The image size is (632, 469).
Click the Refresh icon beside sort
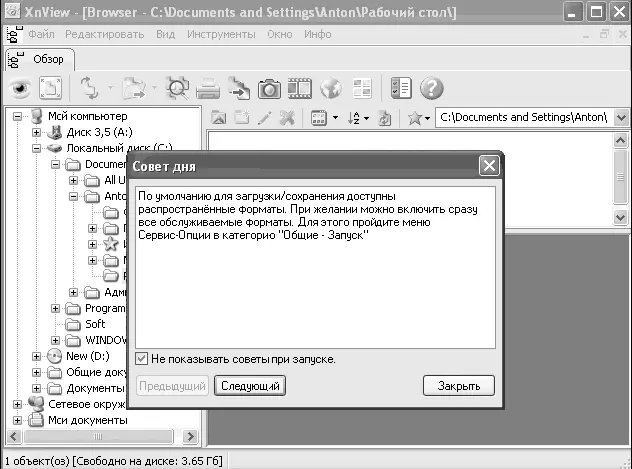[x=385, y=118]
